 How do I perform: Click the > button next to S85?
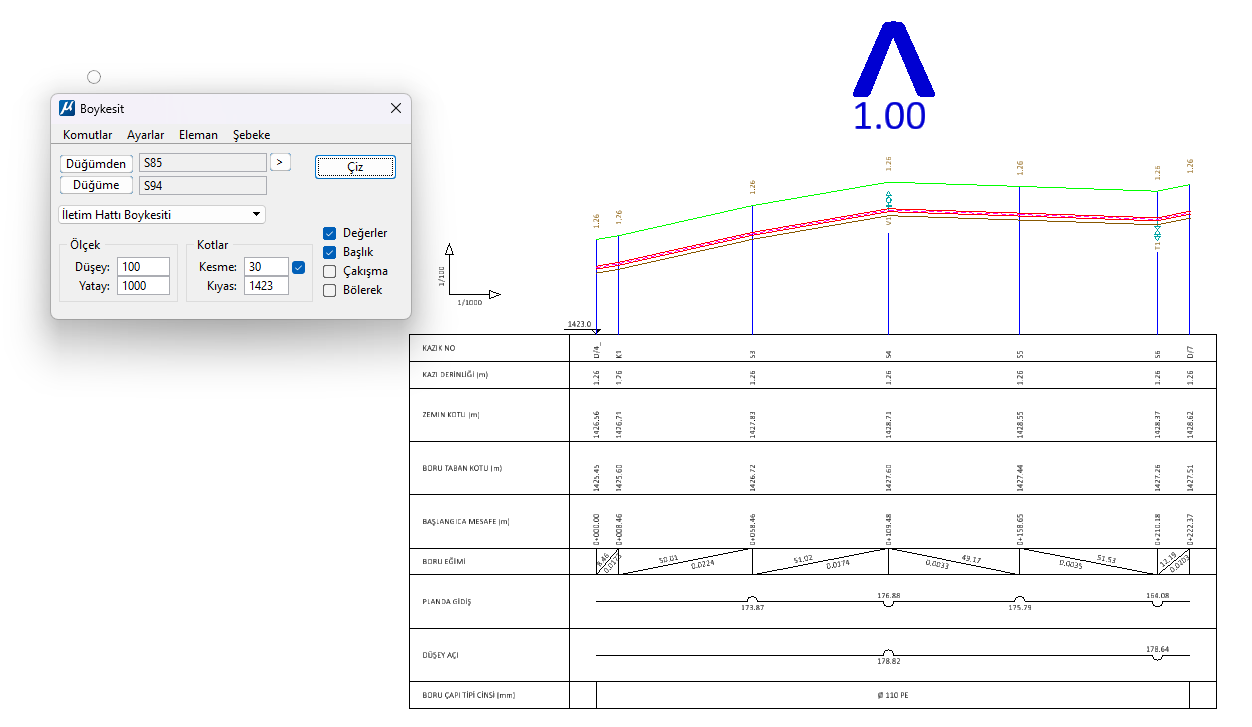[280, 162]
